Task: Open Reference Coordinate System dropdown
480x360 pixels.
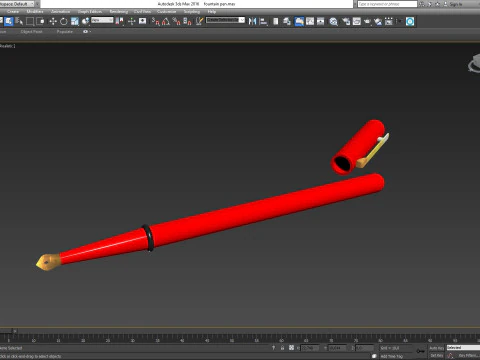Action: tap(102, 20)
